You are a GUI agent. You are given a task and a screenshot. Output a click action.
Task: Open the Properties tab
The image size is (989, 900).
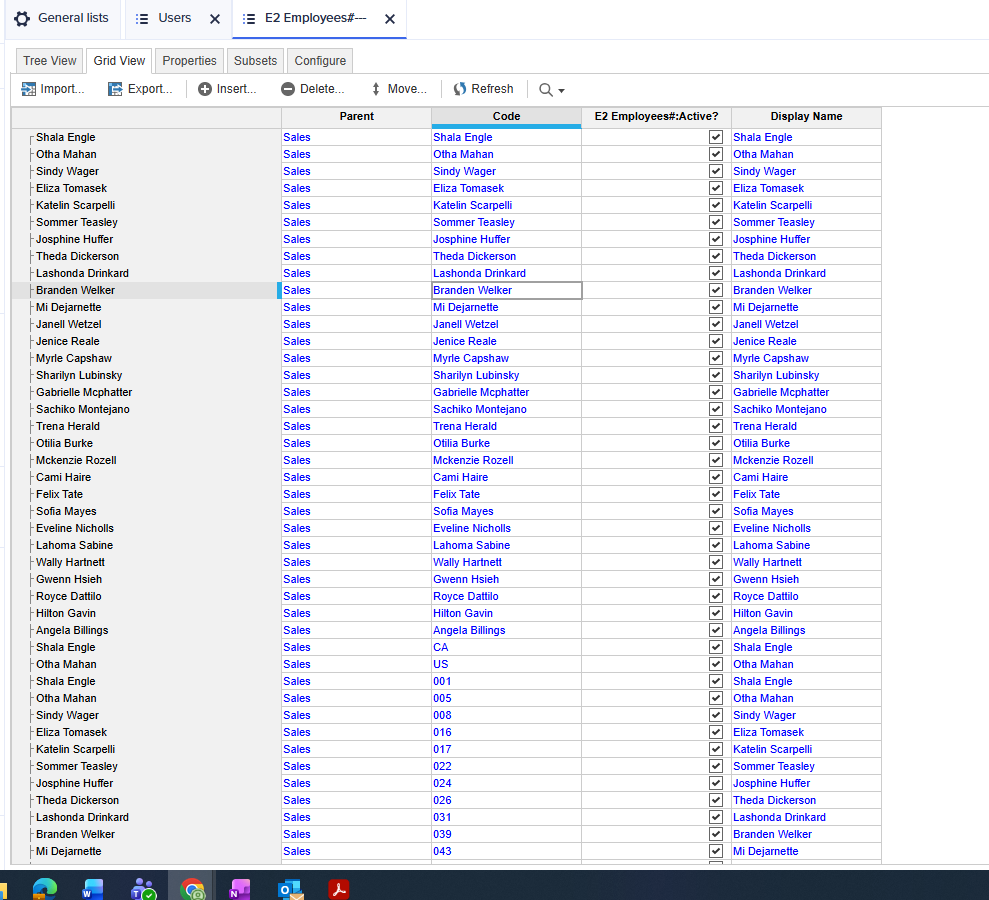point(189,61)
